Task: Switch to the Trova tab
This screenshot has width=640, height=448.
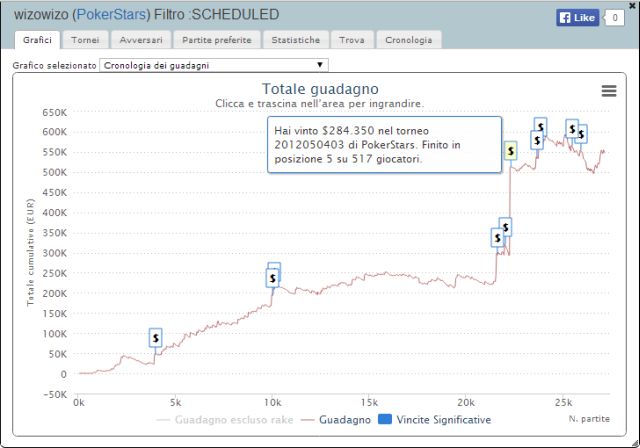Action: pos(352,40)
